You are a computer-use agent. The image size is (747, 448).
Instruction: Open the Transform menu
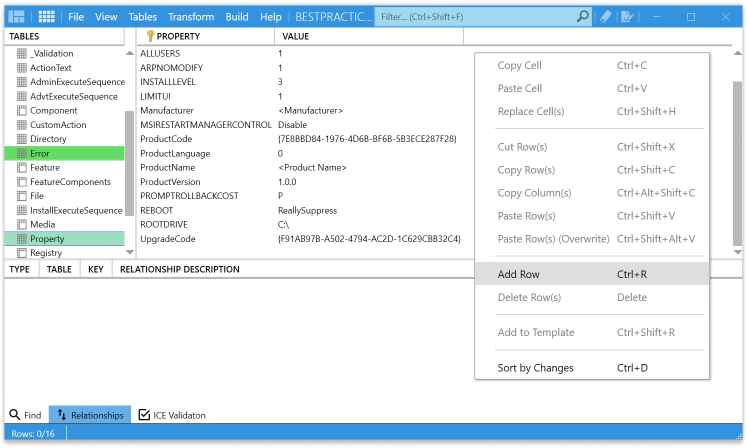point(191,17)
